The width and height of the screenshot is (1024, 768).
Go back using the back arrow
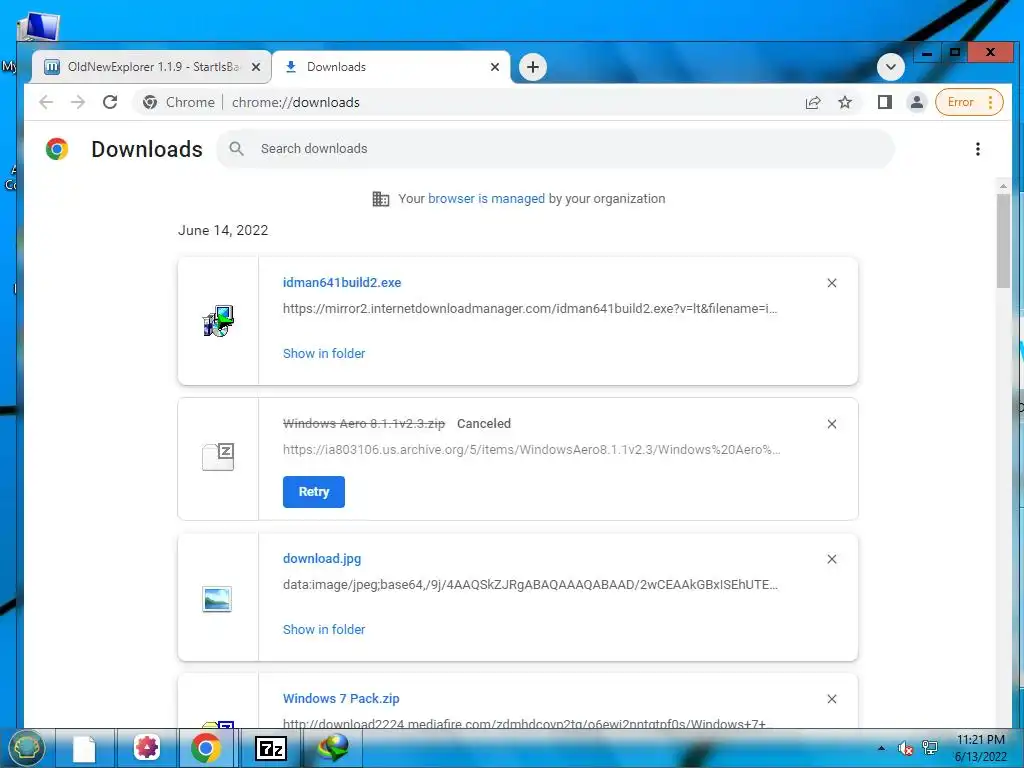(46, 103)
